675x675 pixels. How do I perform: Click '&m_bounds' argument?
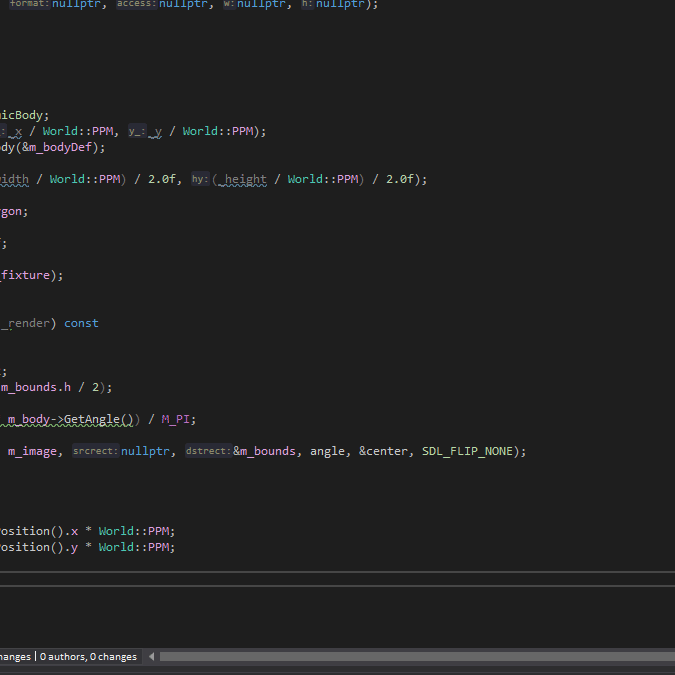pos(264,451)
